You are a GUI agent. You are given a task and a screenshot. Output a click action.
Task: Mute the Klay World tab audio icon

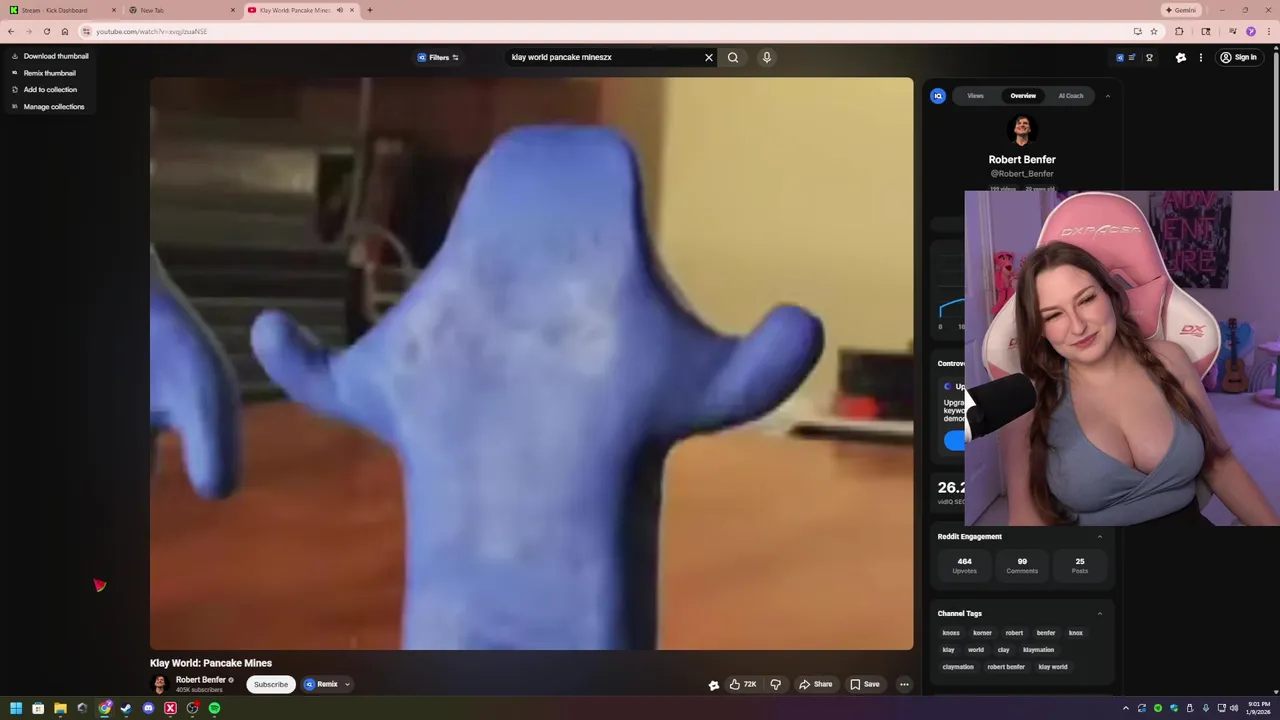(x=340, y=10)
